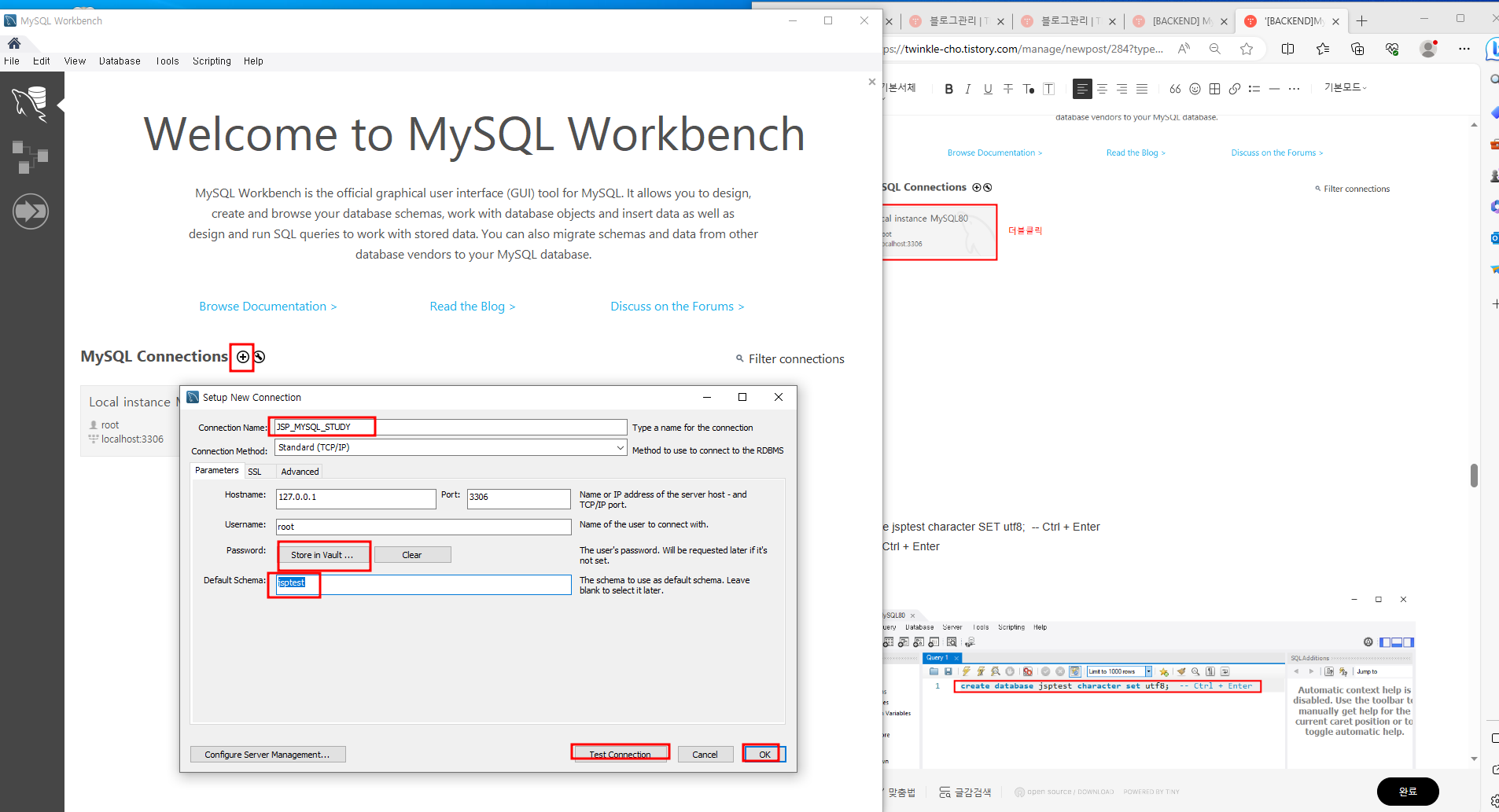This screenshot has height=812, width=1499.
Task: Justify text in blog editor
Action: tap(1142, 89)
